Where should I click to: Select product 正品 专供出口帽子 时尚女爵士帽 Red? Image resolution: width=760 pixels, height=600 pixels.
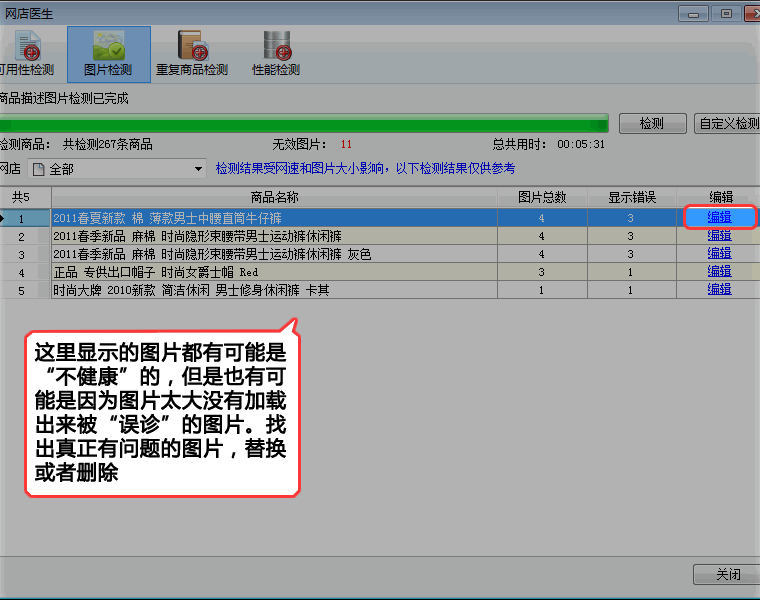[274, 272]
